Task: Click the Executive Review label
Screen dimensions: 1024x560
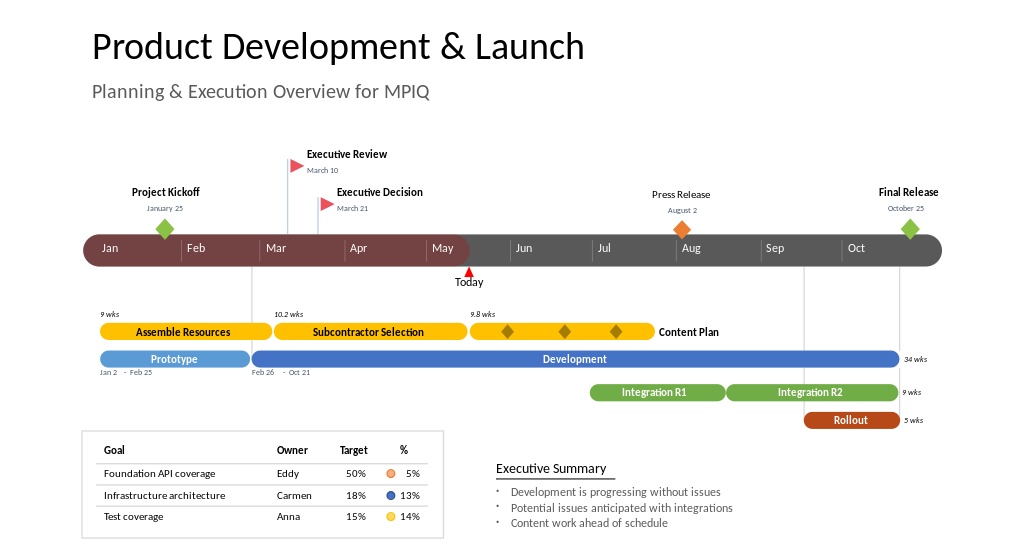Action: [x=347, y=154]
